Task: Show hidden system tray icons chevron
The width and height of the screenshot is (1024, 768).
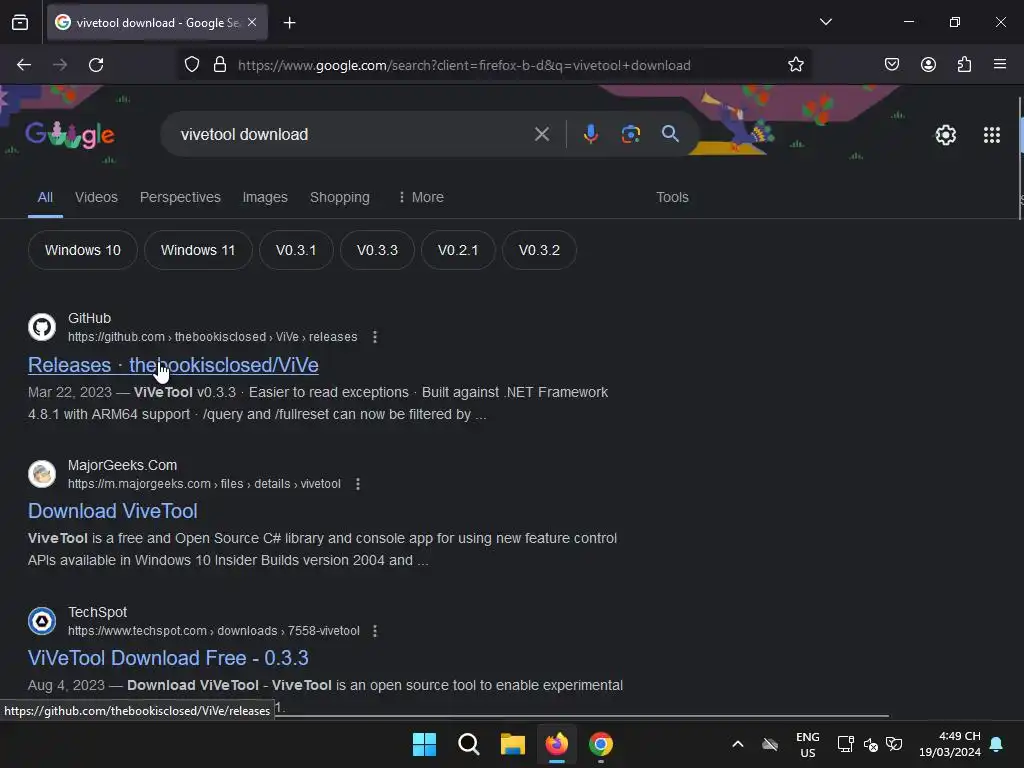Action: tap(737, 744)
